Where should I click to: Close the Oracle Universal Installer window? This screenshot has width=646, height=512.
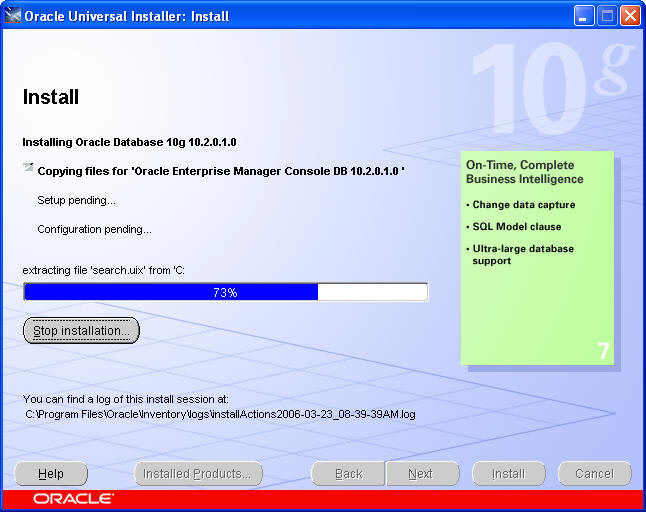(630, 15)
